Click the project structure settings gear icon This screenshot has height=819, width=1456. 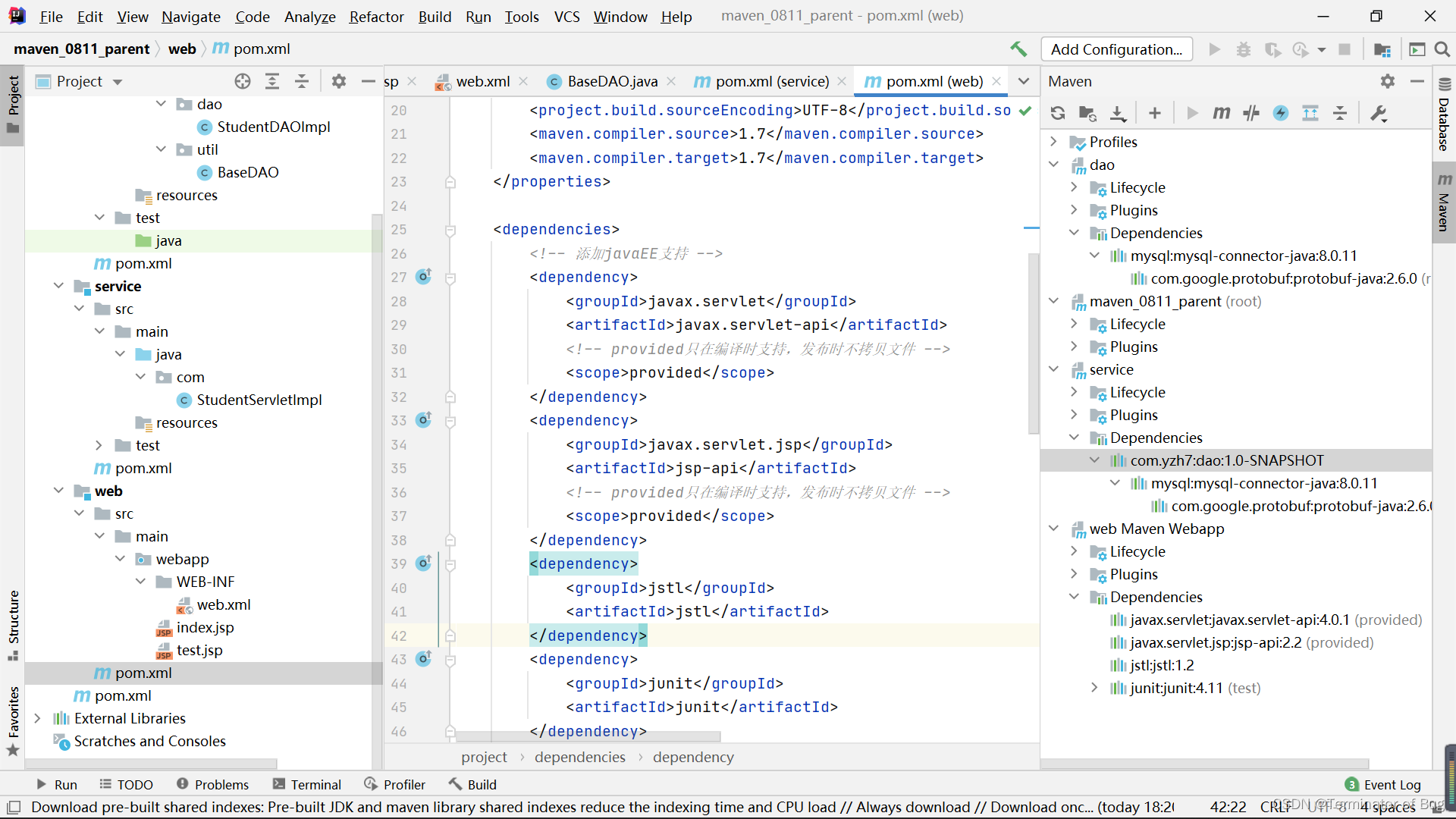coord(339,81)
